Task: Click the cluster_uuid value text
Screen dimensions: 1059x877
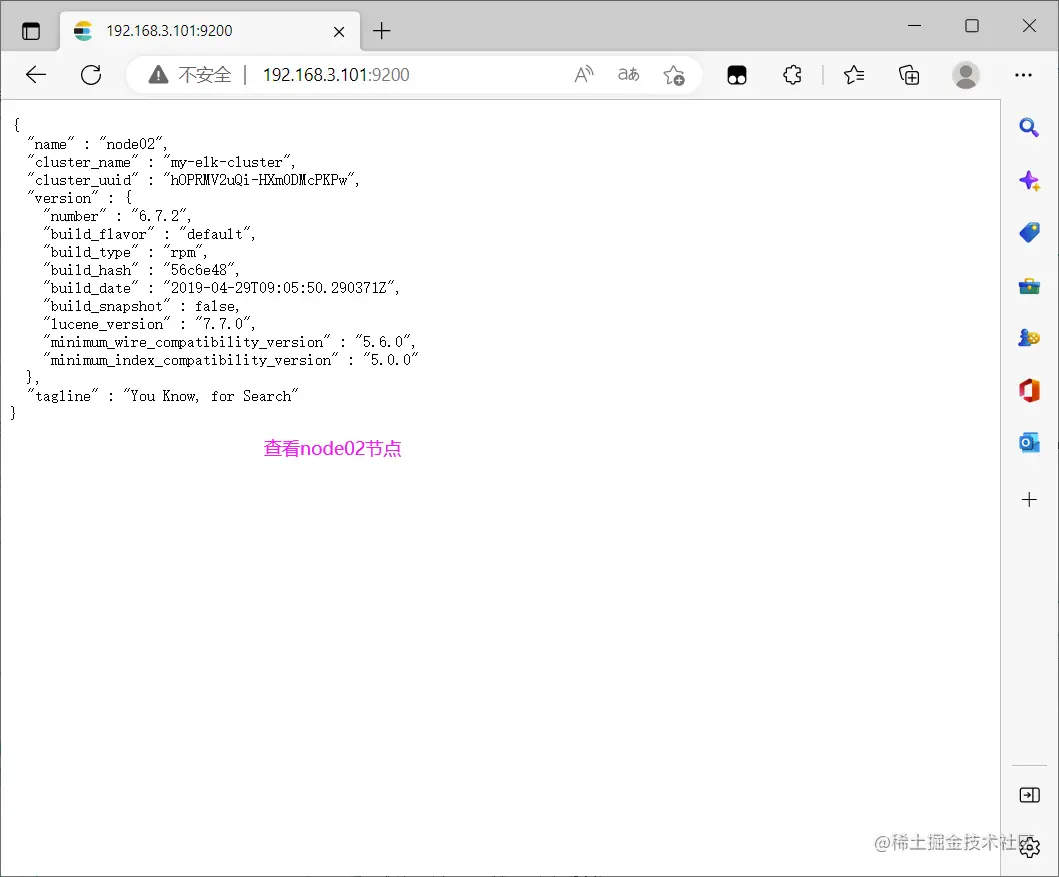Action: tap(259, 180)
